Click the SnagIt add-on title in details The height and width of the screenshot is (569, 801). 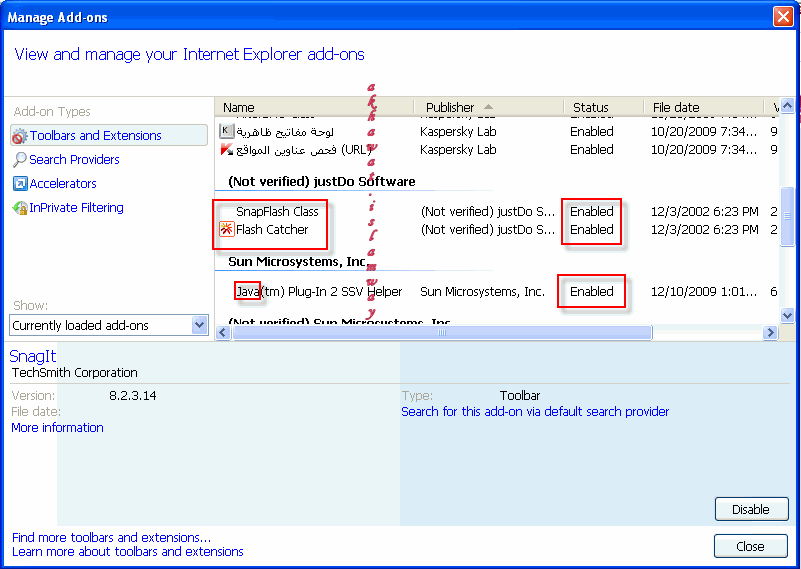[33, 356]
